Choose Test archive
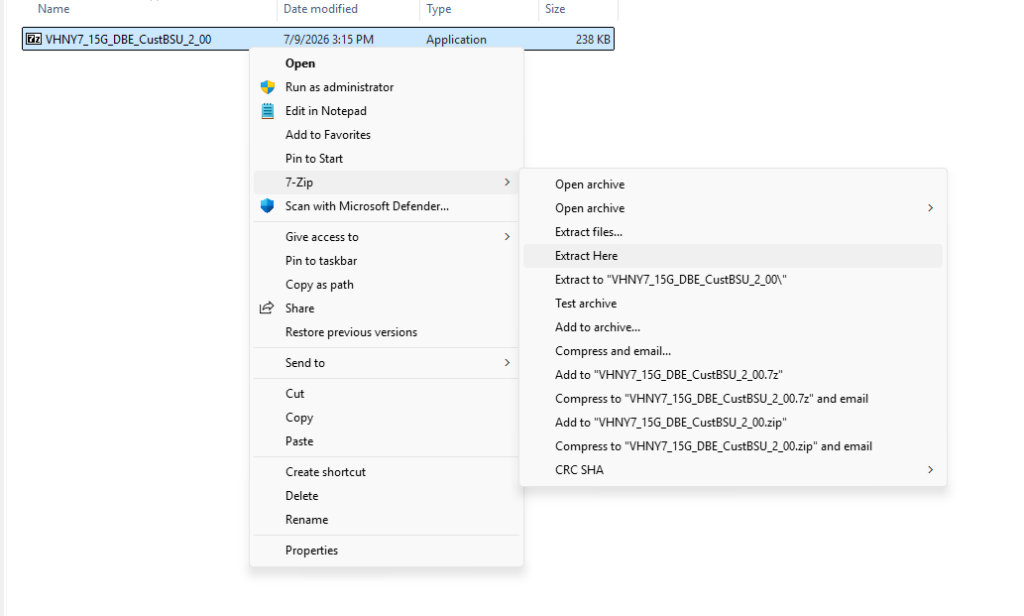The image size is (1024, 616). [x=733, y=303]
